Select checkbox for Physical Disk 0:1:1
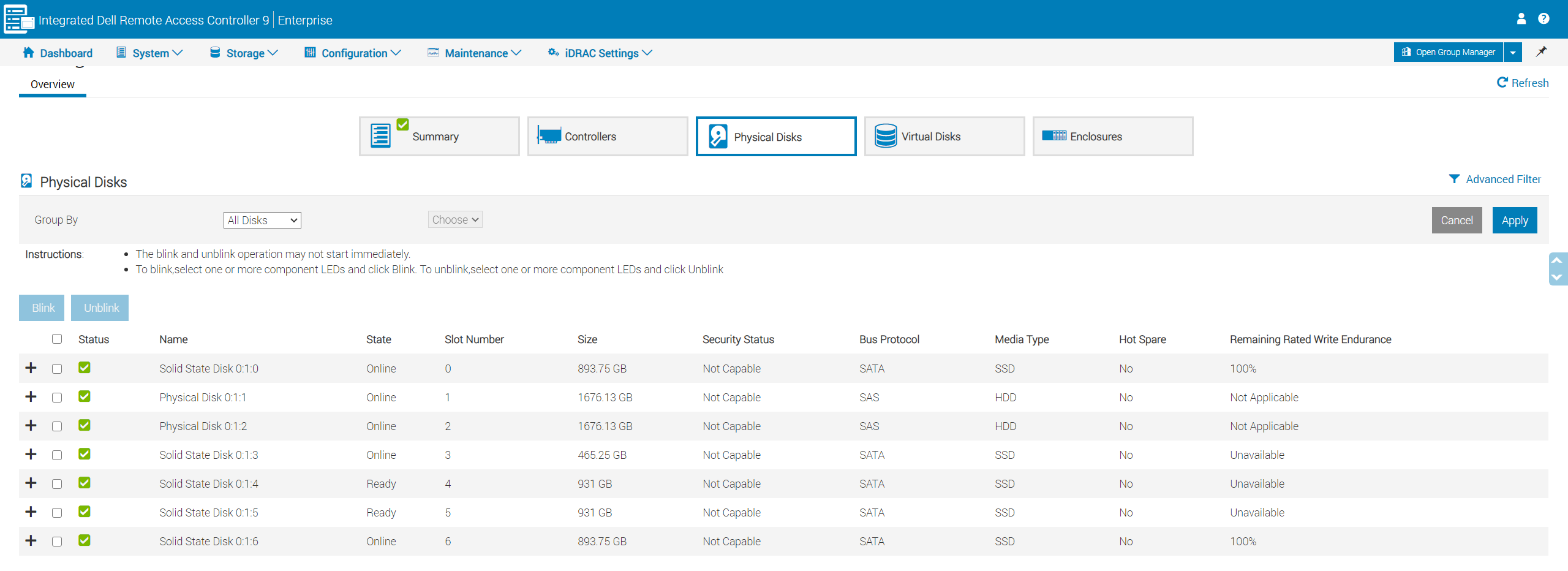Viewport: 1568px width, 571px height. (x=57, y=398)
